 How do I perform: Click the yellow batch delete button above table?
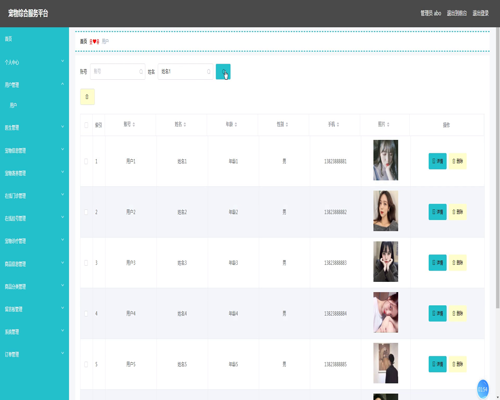point(87,97)
